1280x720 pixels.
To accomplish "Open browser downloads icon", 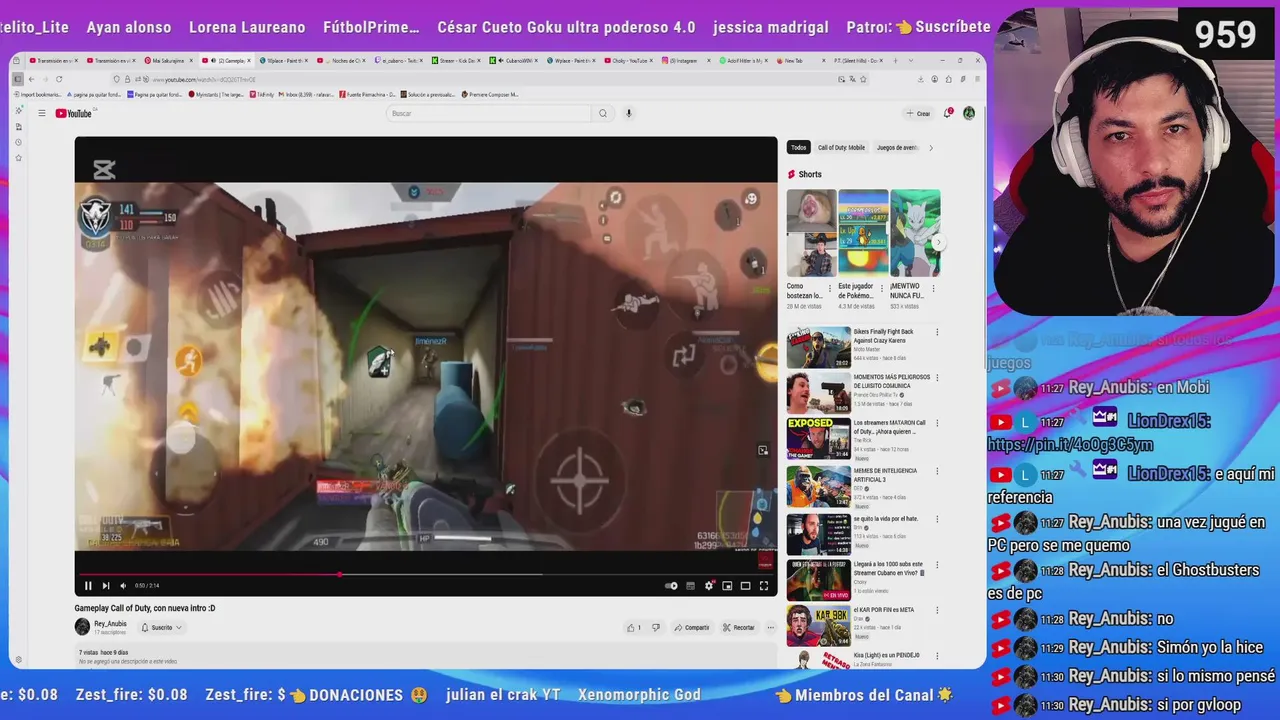I will coord(921,79).
